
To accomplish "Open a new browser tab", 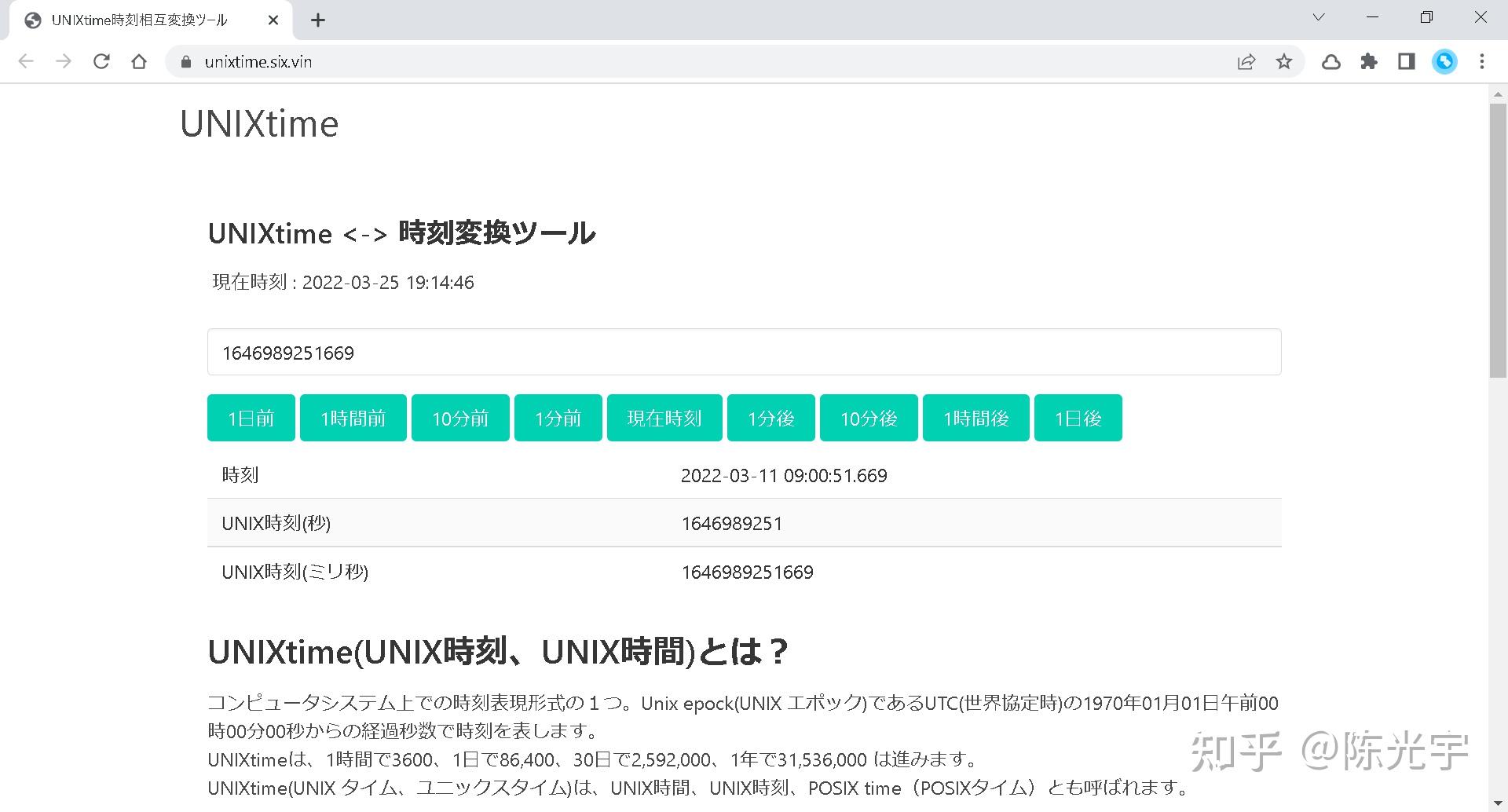I will 317,20.
